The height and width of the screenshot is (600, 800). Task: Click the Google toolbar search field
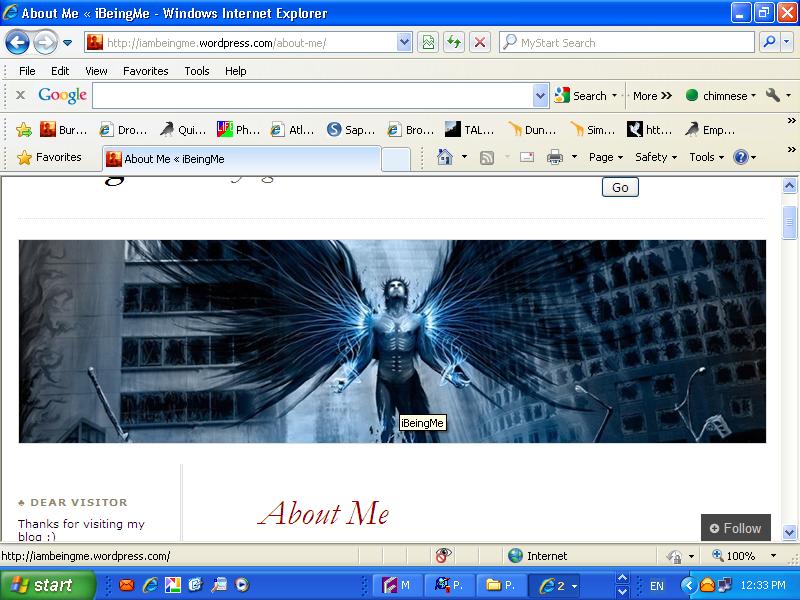(x=313, y=95)
